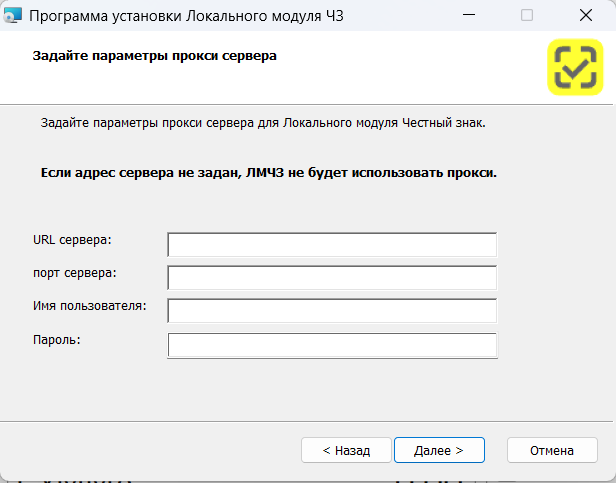Click the disabled maximize button

[527, 15]
